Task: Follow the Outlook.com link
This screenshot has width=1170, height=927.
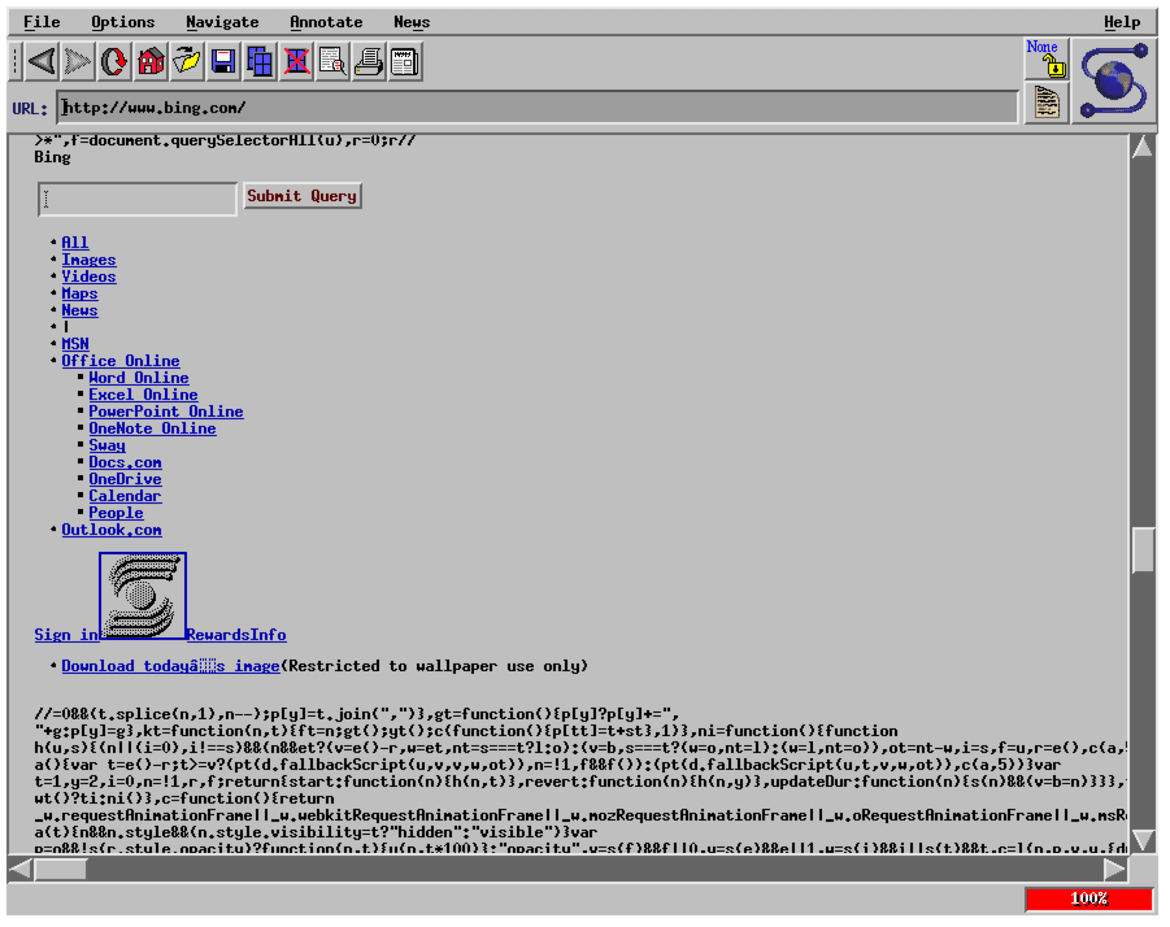Action: [x=112, y=530]
